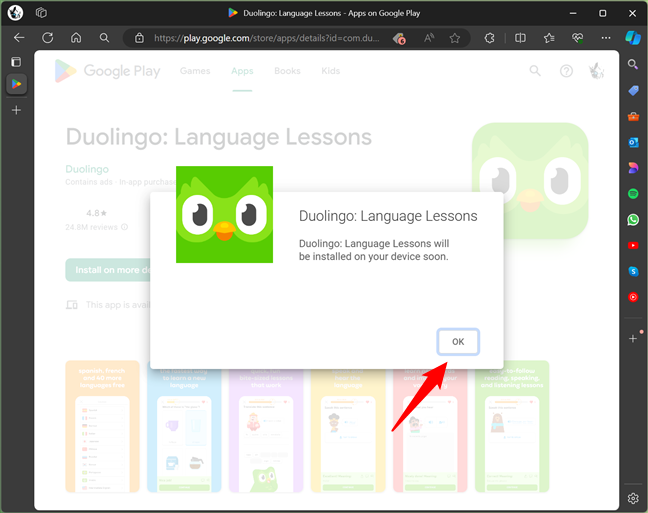Switch to the Kids tab

331,71
